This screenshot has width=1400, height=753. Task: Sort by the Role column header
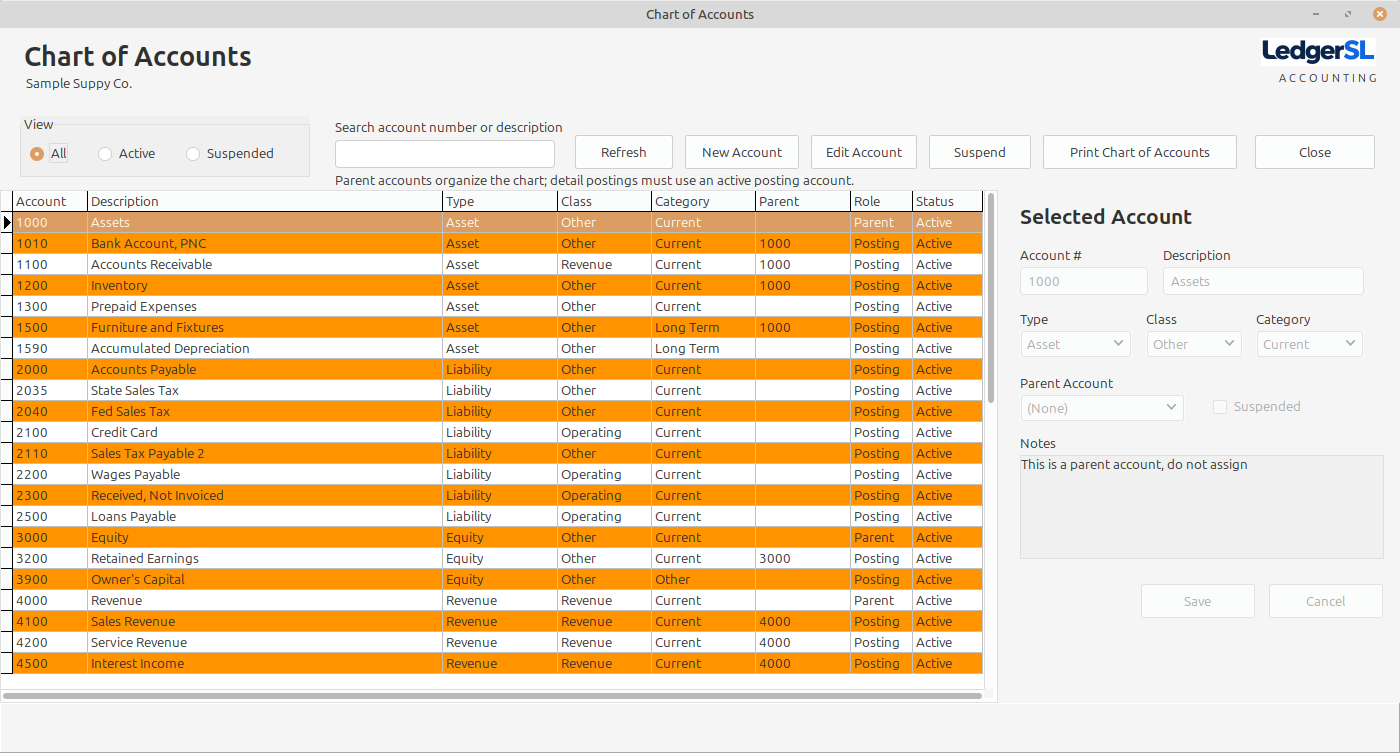[x=881, y=201]
